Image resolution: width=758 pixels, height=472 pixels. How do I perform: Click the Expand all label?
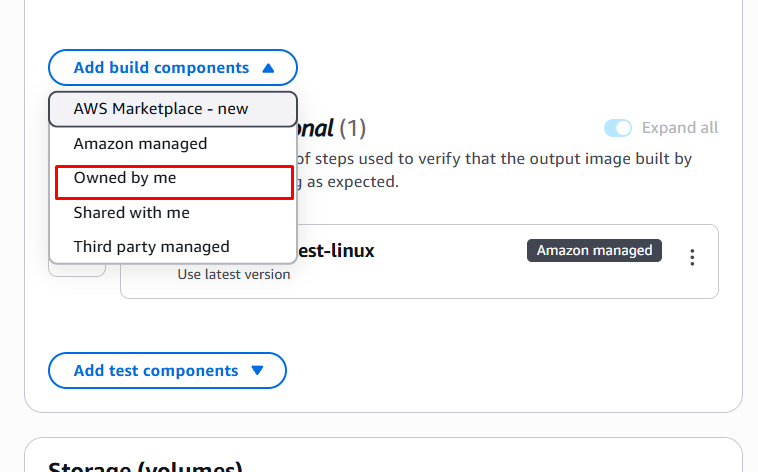pyautogui.click(x=680, y=128)
